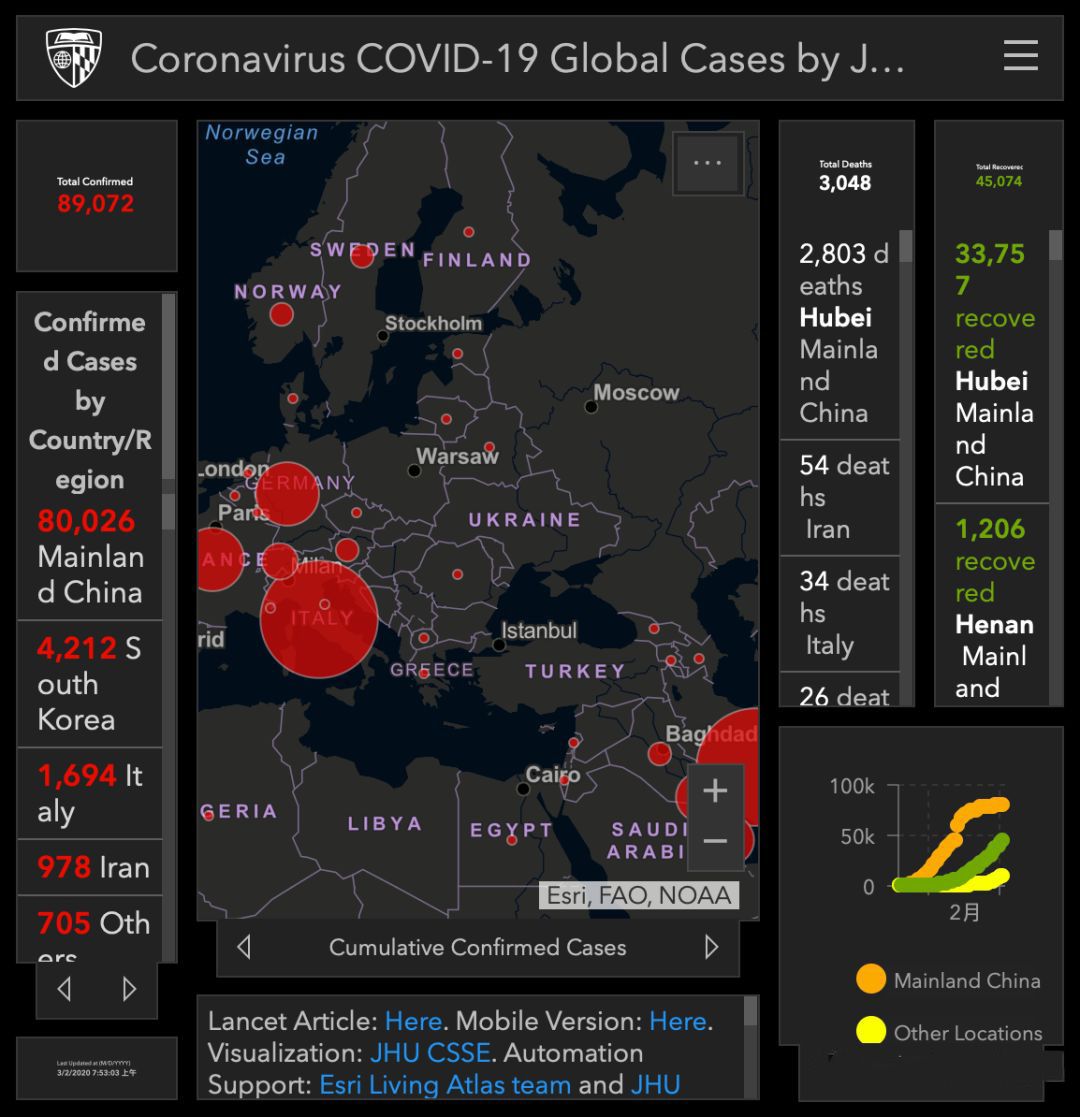
Task: Open the Lancet Article Here link
Action: pos(414,1021)
